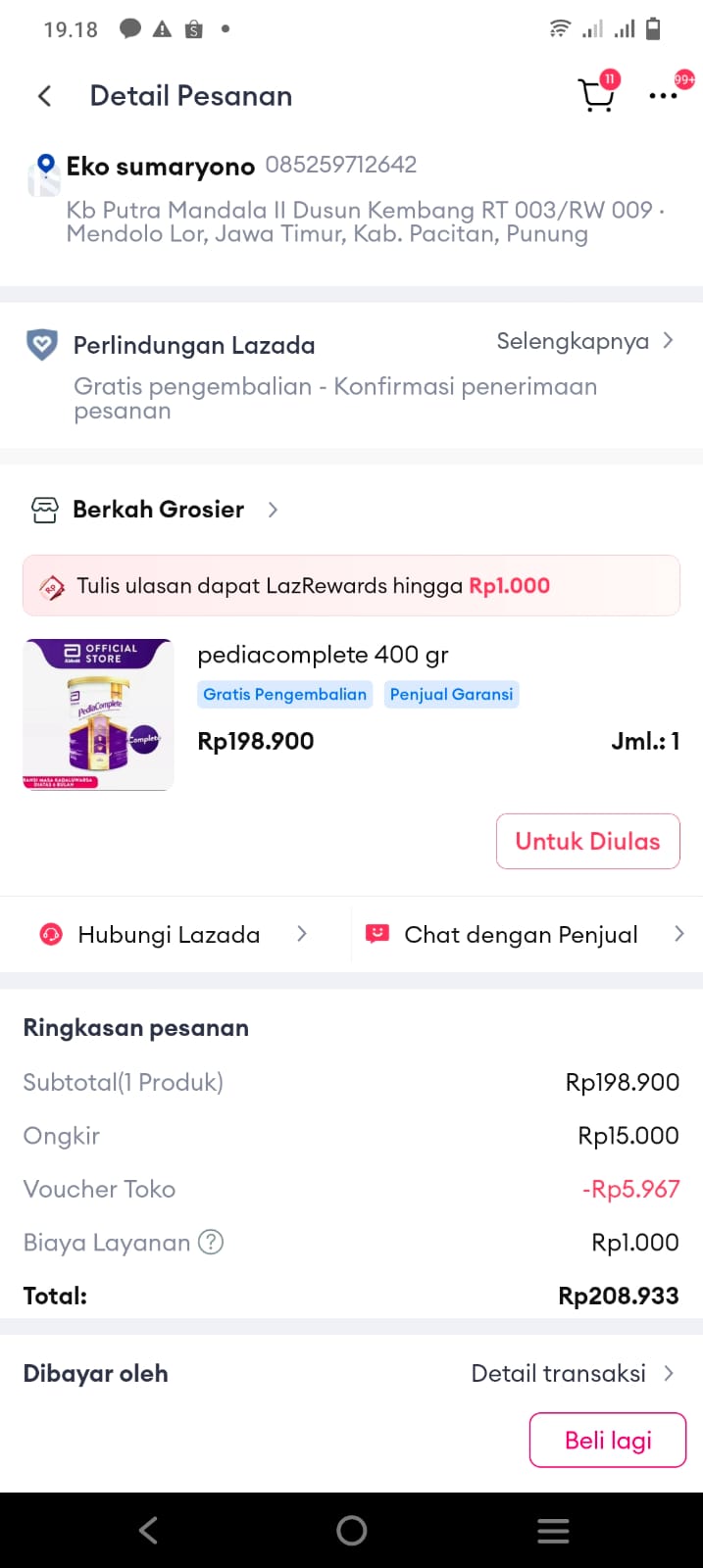The width and height of the screenshot is (703, 1568).
Task: Tap the Perlindungan Lazada shield icon
Action: click(41, 345)
